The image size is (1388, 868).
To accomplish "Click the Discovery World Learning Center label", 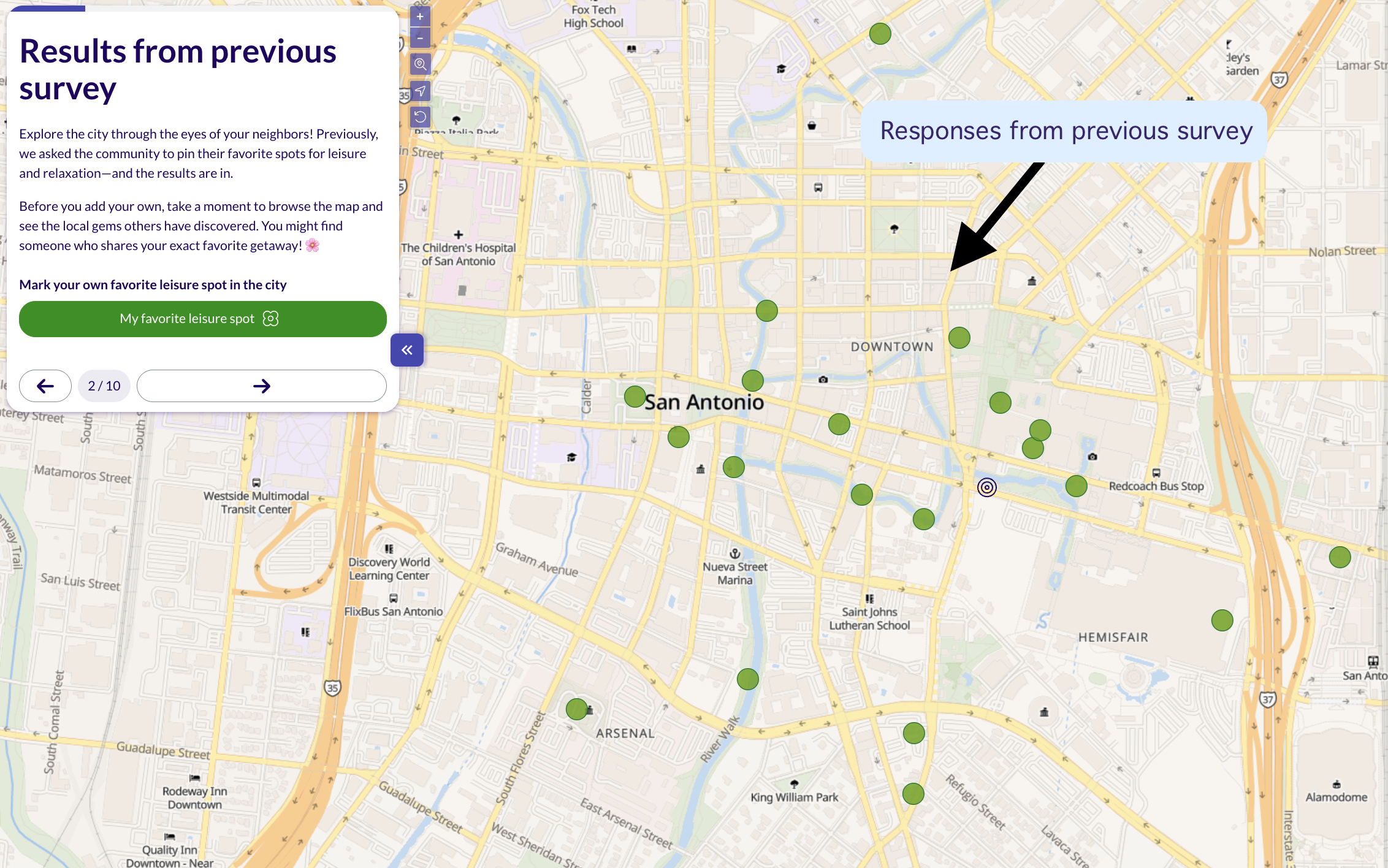I will tap(389, 569).
